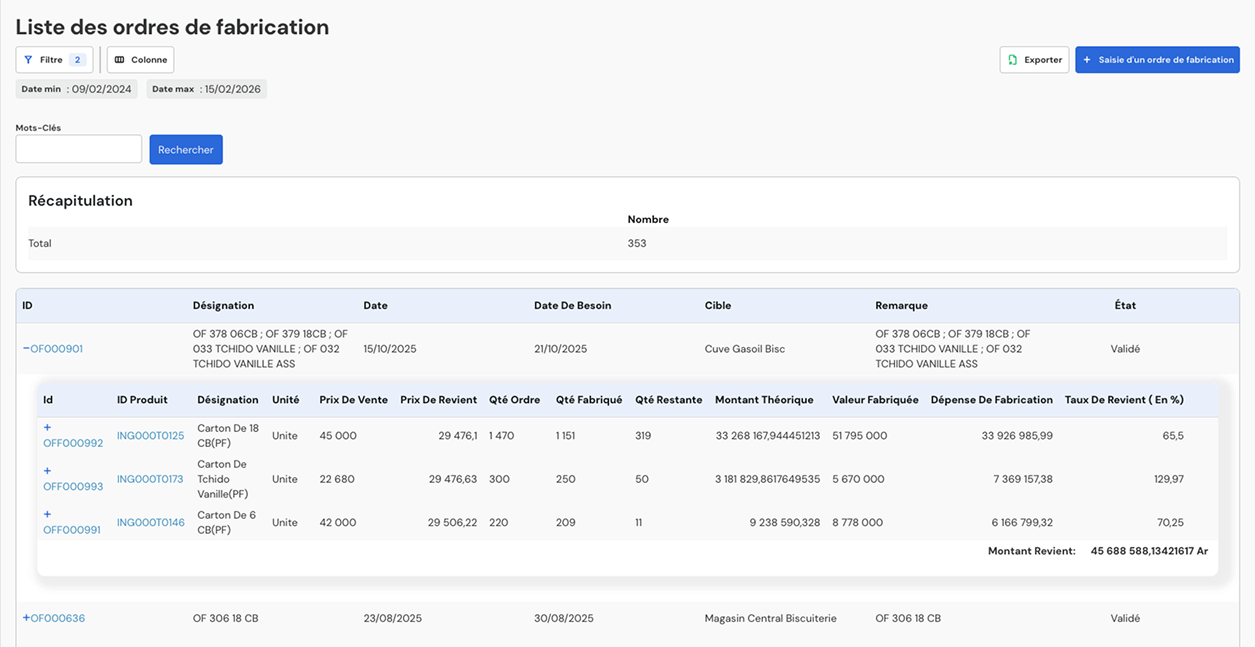This screenshot has height=647, width=1255.
Task: Focus the Mots-Clés keyword input field
Action: (79, 149)
